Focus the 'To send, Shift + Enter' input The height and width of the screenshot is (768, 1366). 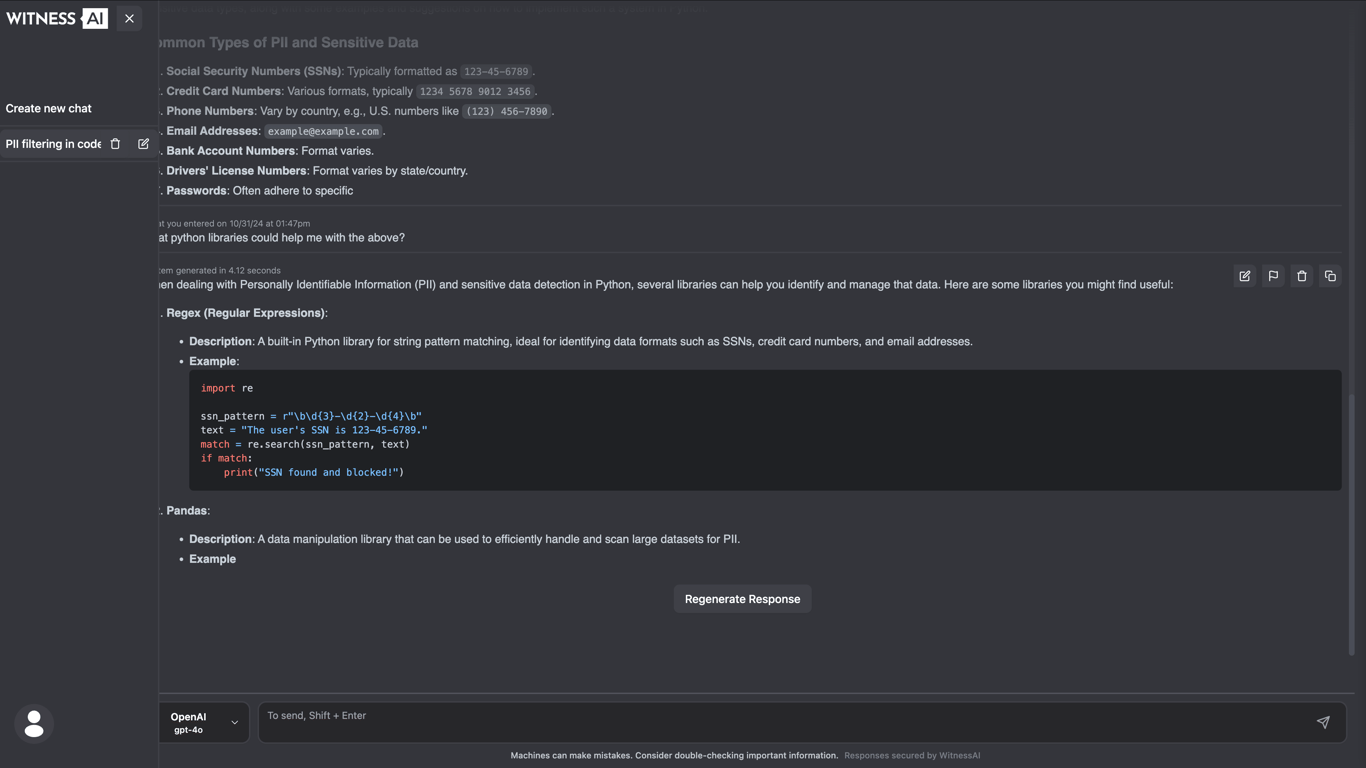tap(780, 722)
